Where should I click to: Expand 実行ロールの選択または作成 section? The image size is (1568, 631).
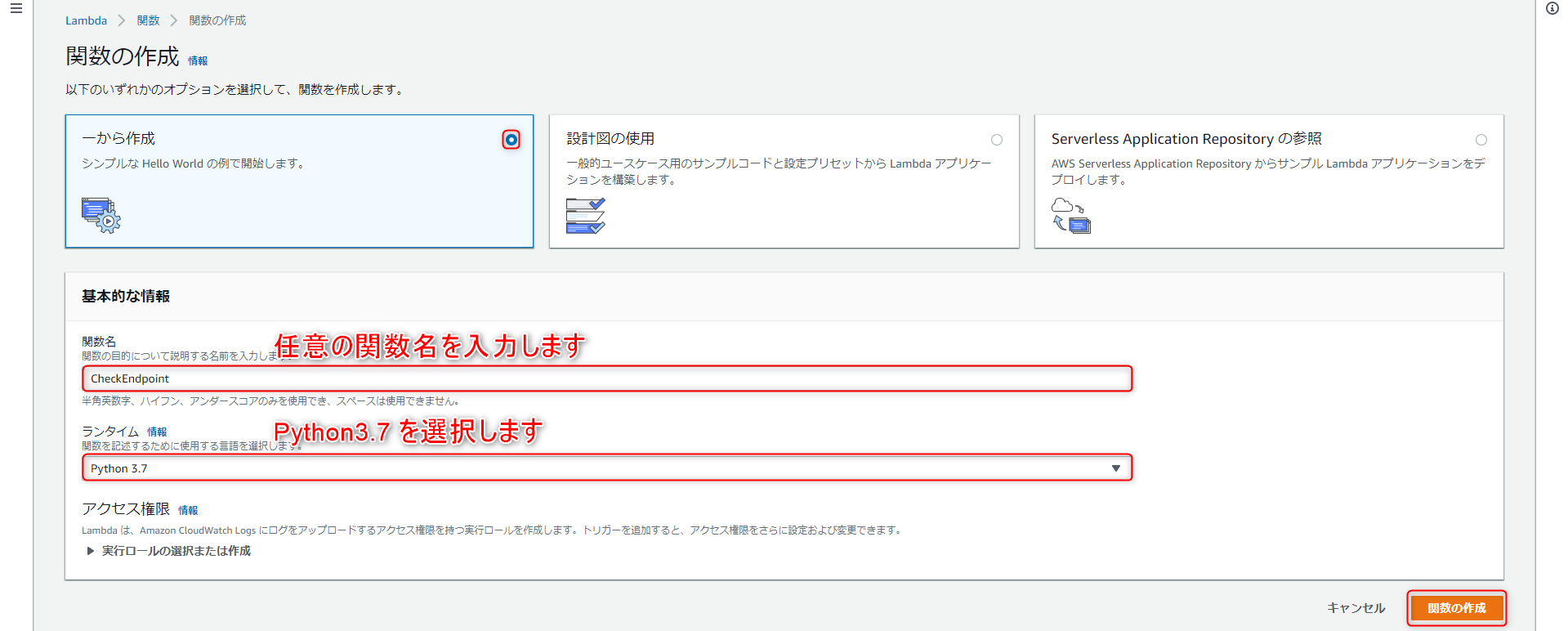tap(168, 551)
